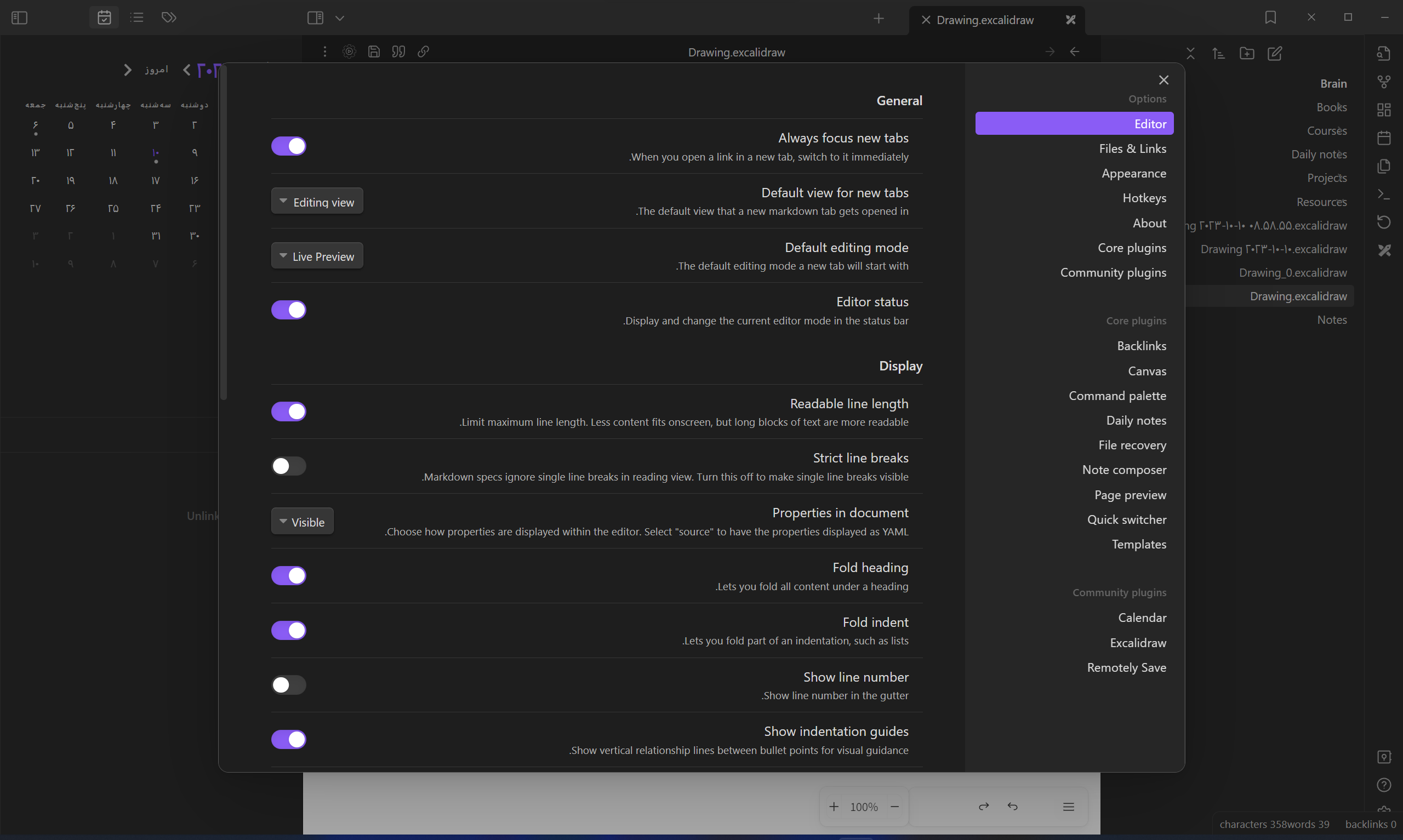
Task: Click the copy-pages icon in the right sidebar
Action: 1384,166
